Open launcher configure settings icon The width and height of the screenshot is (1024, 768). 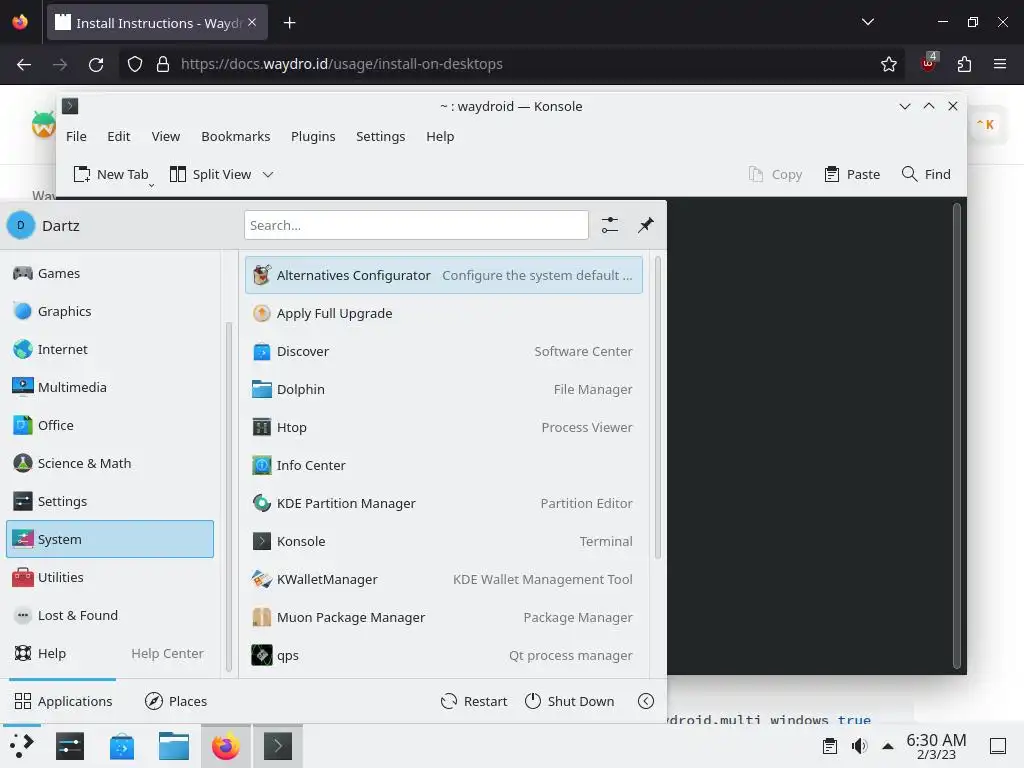(609, 225)
